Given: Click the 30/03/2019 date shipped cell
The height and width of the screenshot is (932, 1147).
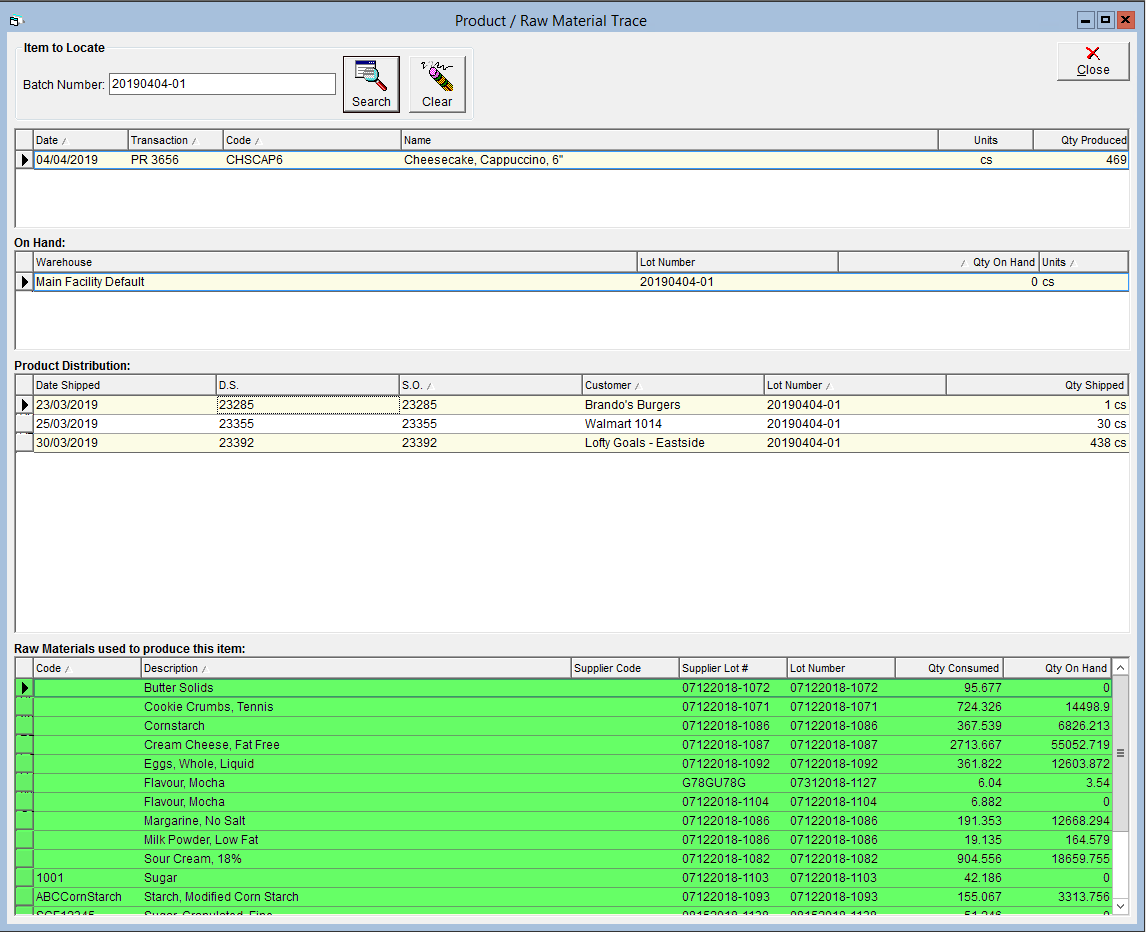Looking at the screenshot, I should click(x=124, y=443).
